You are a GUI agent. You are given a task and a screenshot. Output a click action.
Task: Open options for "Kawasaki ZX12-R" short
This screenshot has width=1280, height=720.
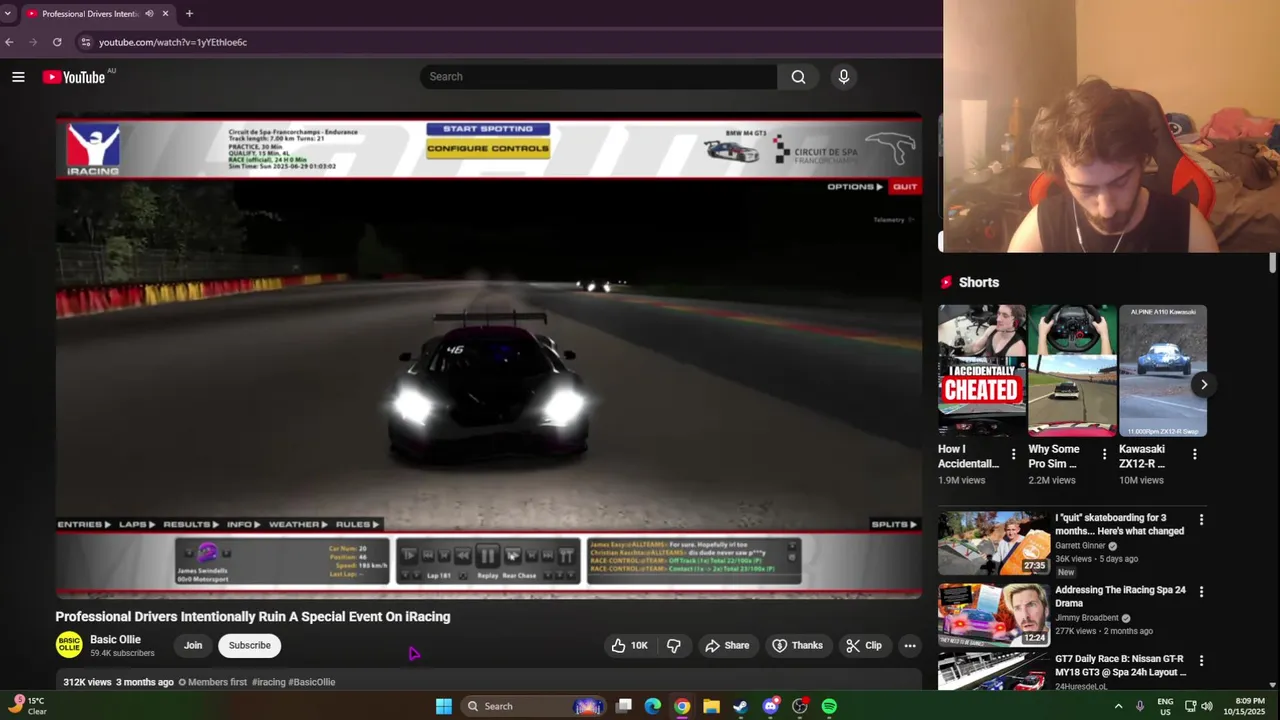click(x=1195, y=454)
